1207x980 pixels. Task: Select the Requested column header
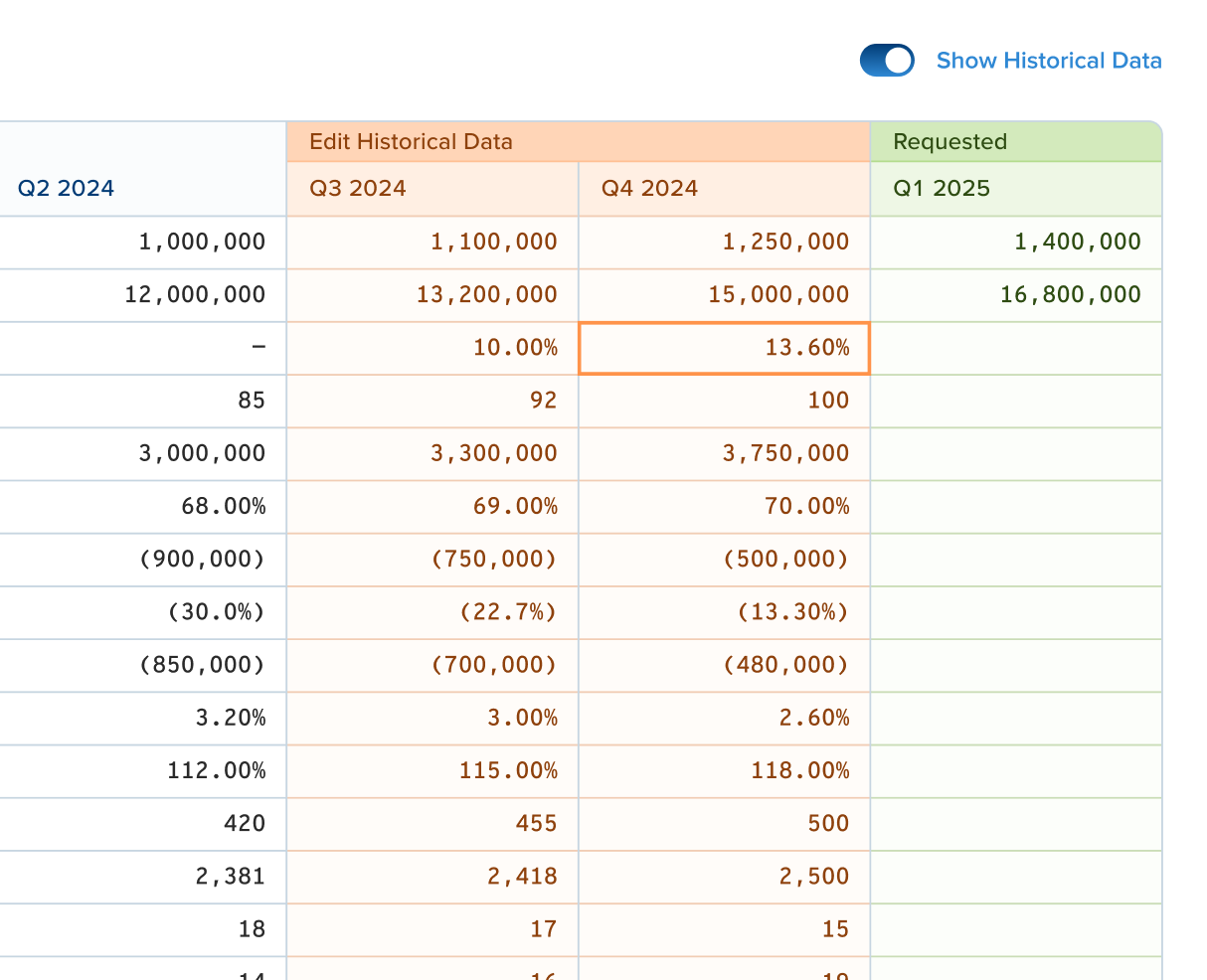pos(949,142)
